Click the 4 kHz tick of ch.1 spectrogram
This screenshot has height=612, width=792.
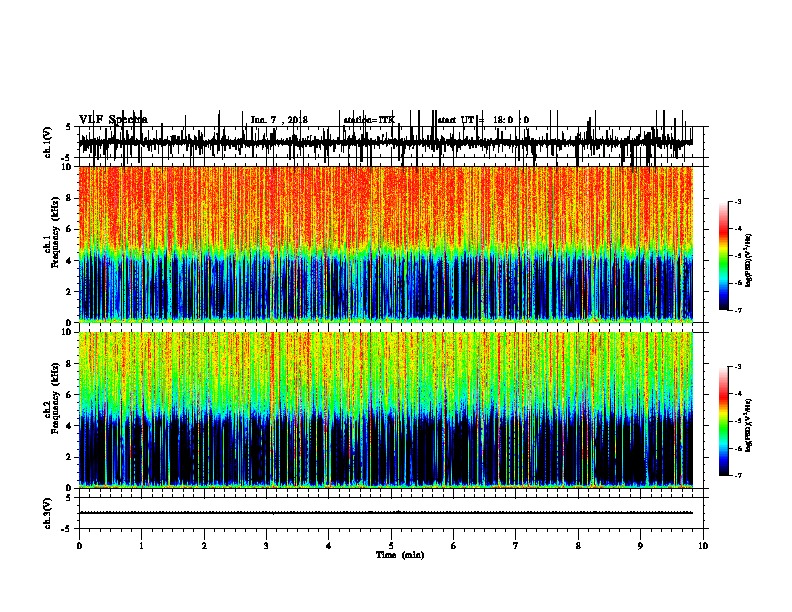(x=69, y=261)
